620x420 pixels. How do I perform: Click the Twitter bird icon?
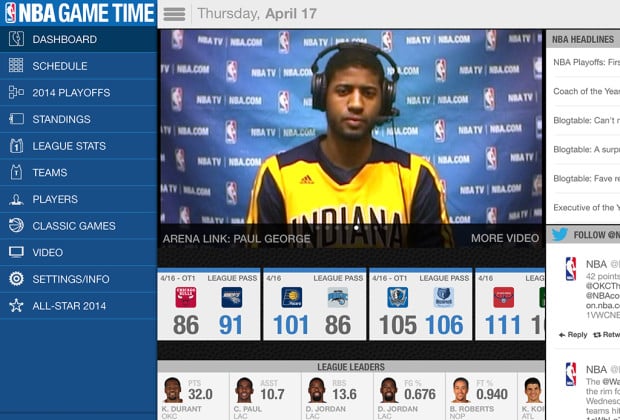pyautogui.click(x=560, y=235)
